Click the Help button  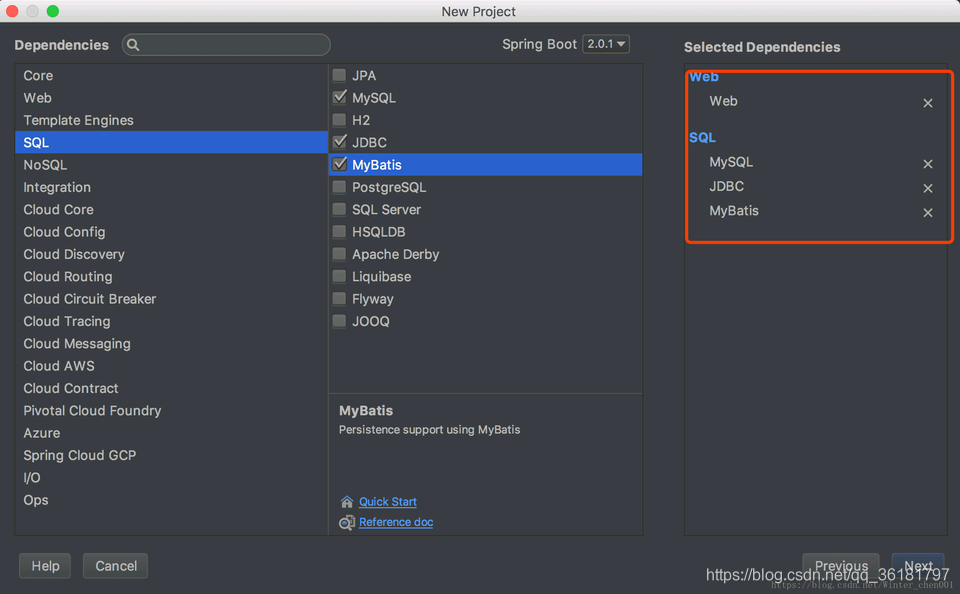pos(45,566)
